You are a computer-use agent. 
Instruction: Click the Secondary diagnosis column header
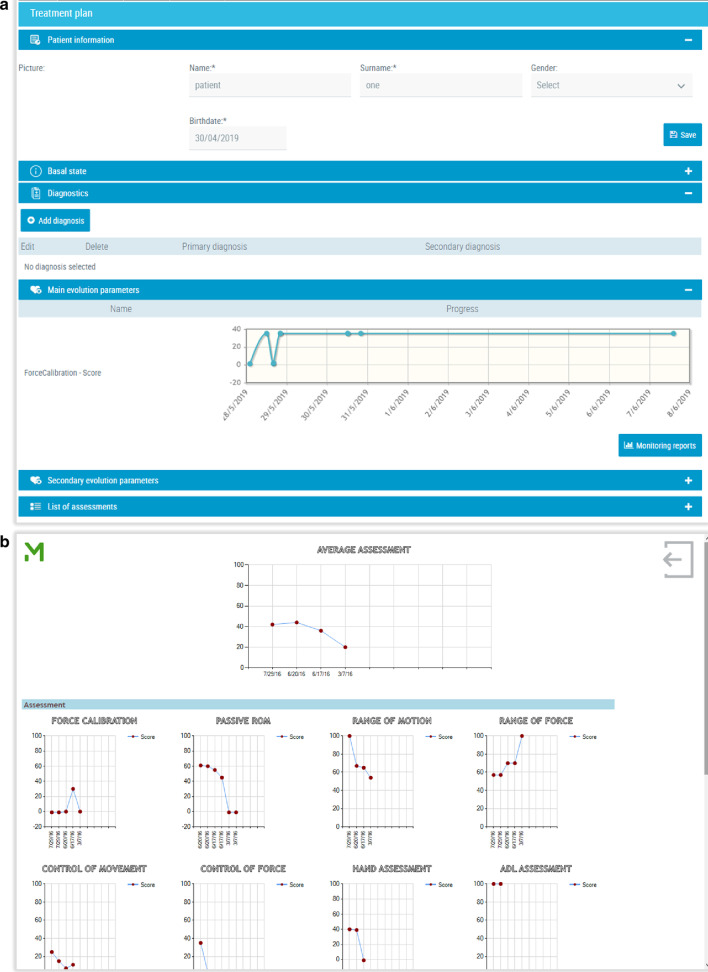(x=462, y=247)
